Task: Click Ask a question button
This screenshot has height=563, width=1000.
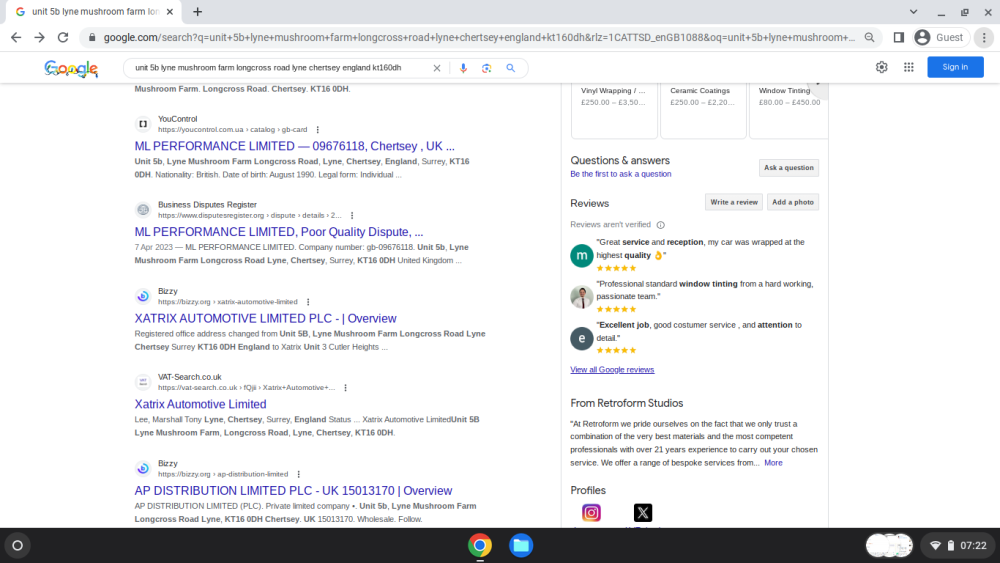Action: [789, 168]
